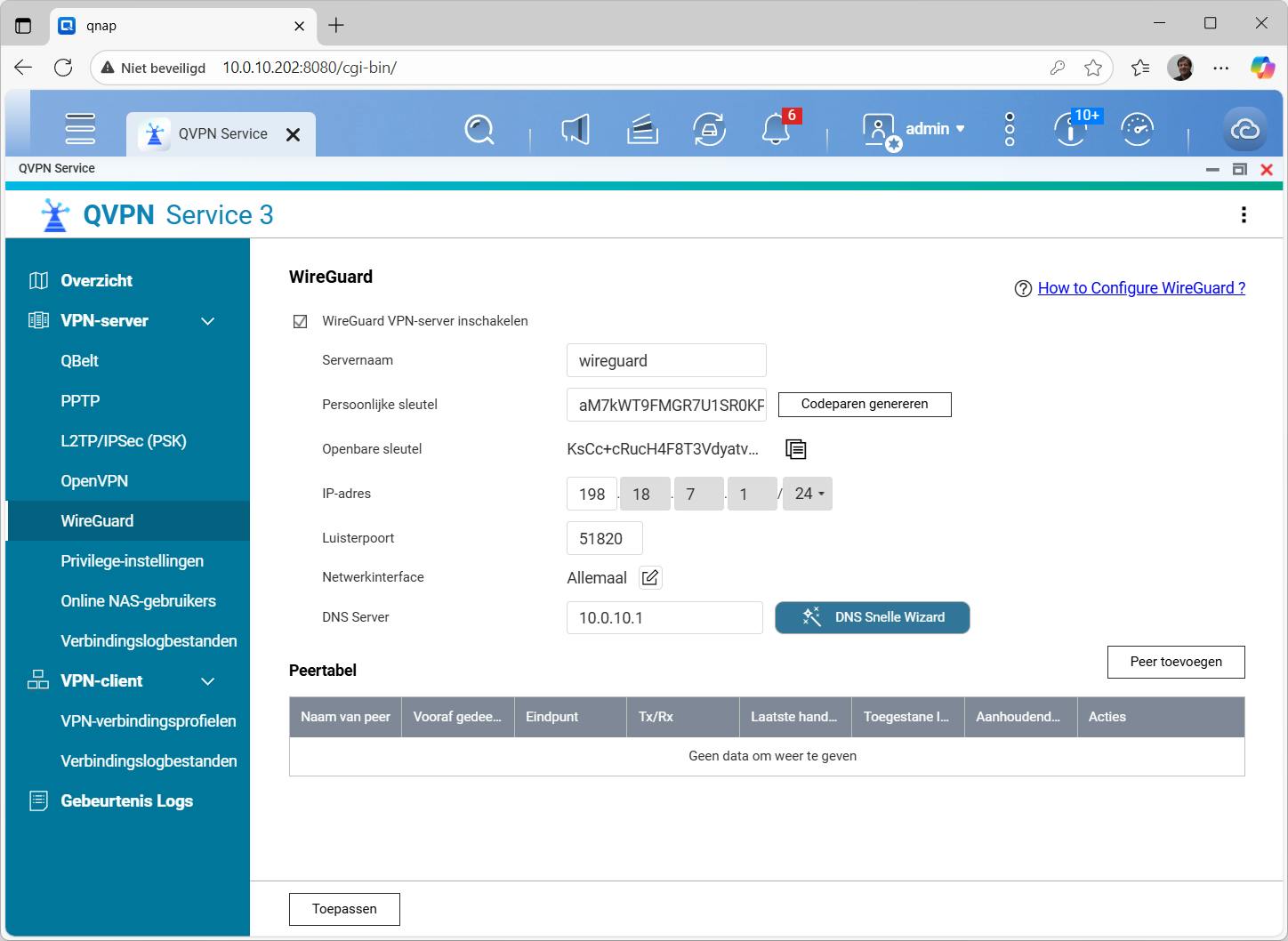Open external devices sync icon
This screenshot has width=1288, height=941.
coord(709,130)
